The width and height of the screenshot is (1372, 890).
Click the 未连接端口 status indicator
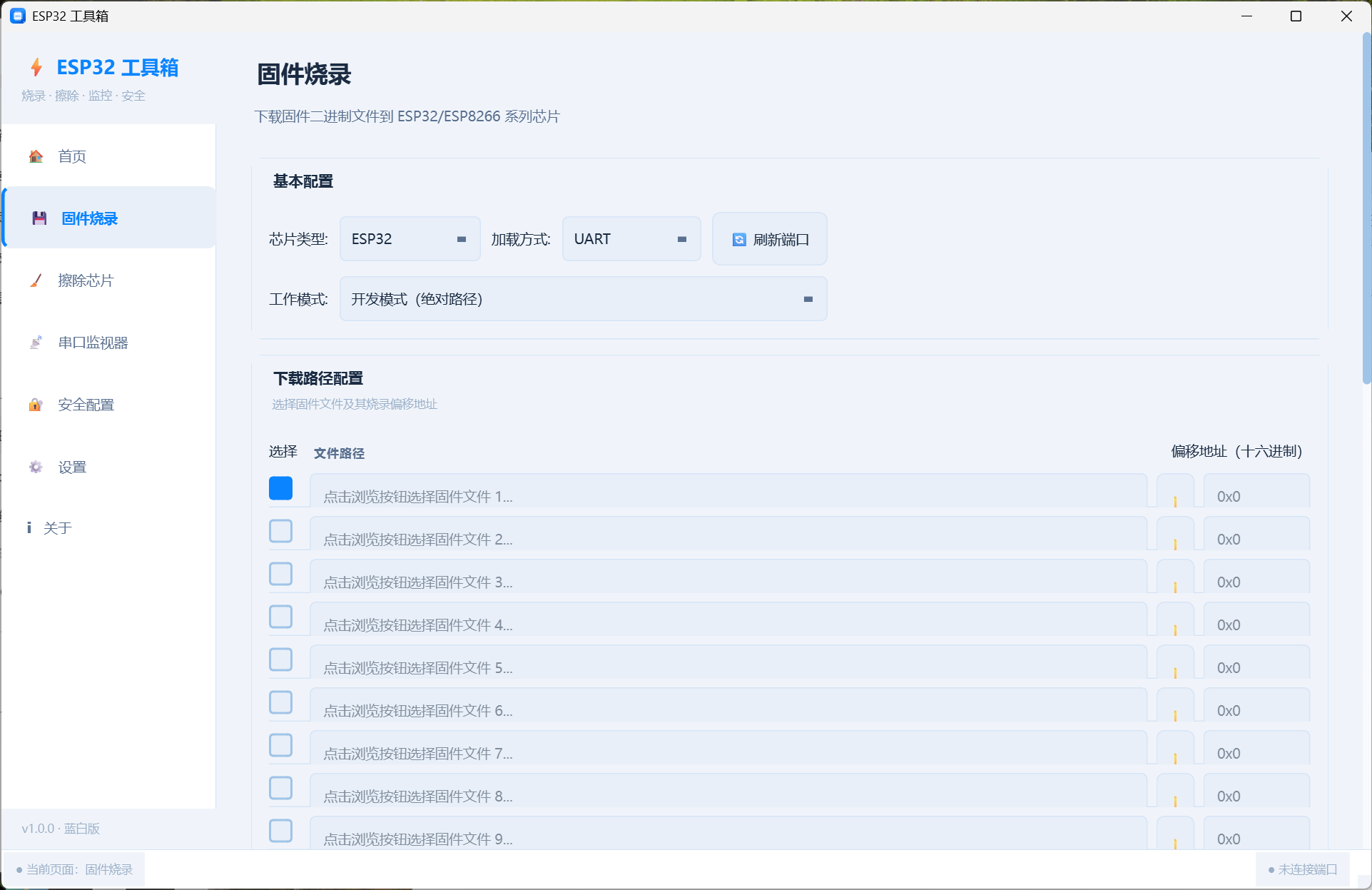pos(1303,869)
